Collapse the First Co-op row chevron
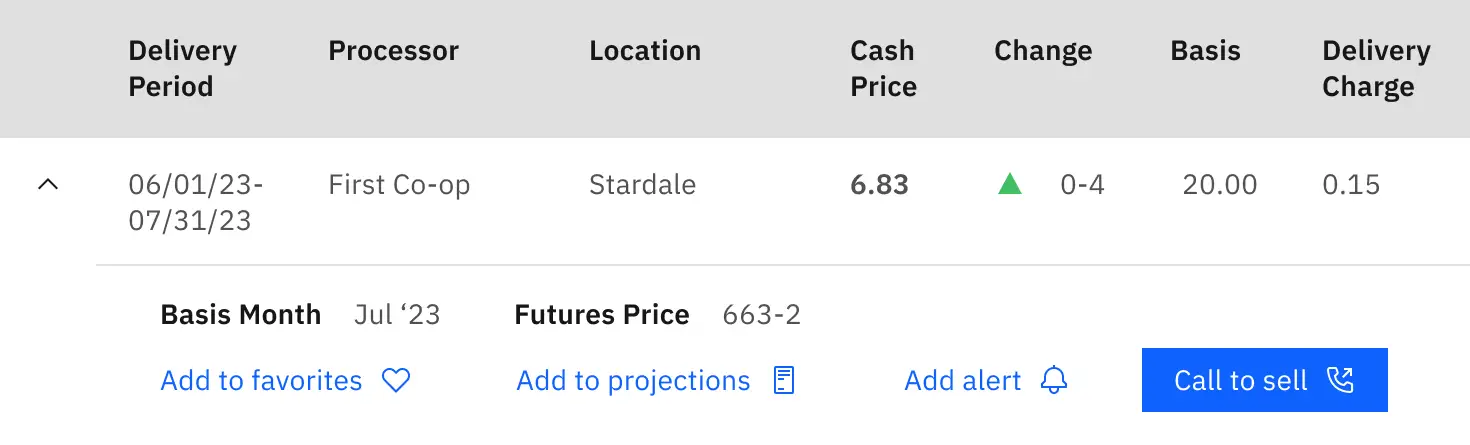This screenshot has width=1470, height=445. tap(48, 185)
